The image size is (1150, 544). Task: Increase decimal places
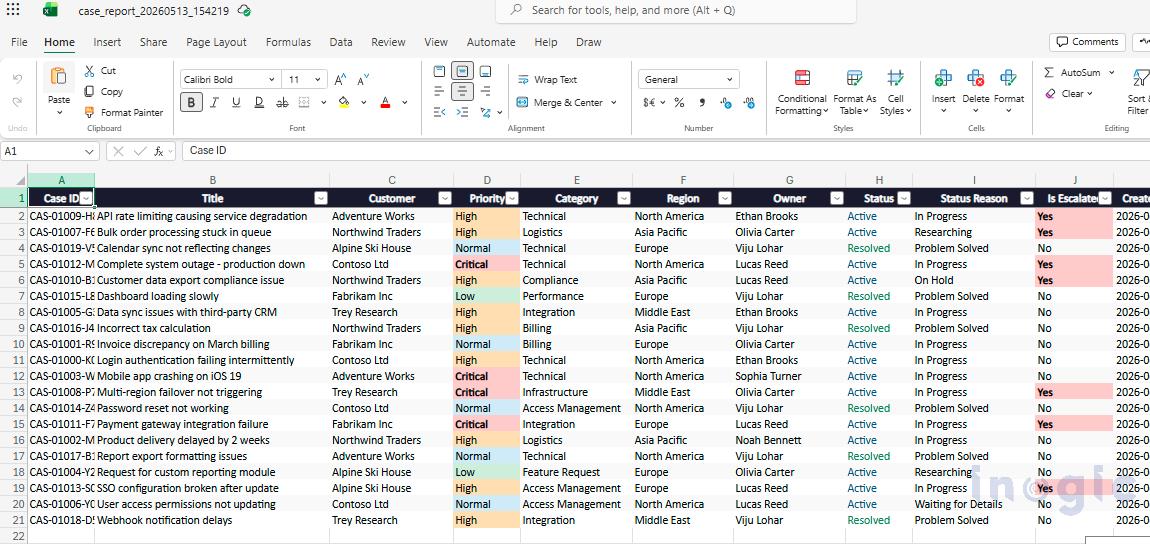[x=725, y=103]
